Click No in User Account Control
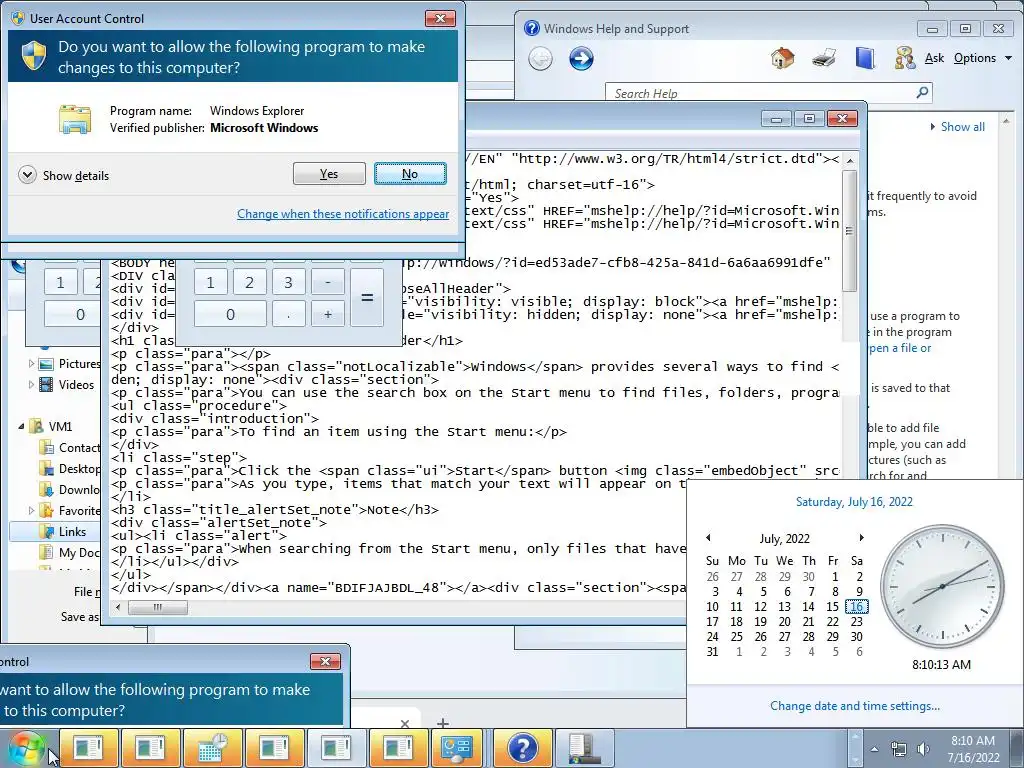 (410, 174)
